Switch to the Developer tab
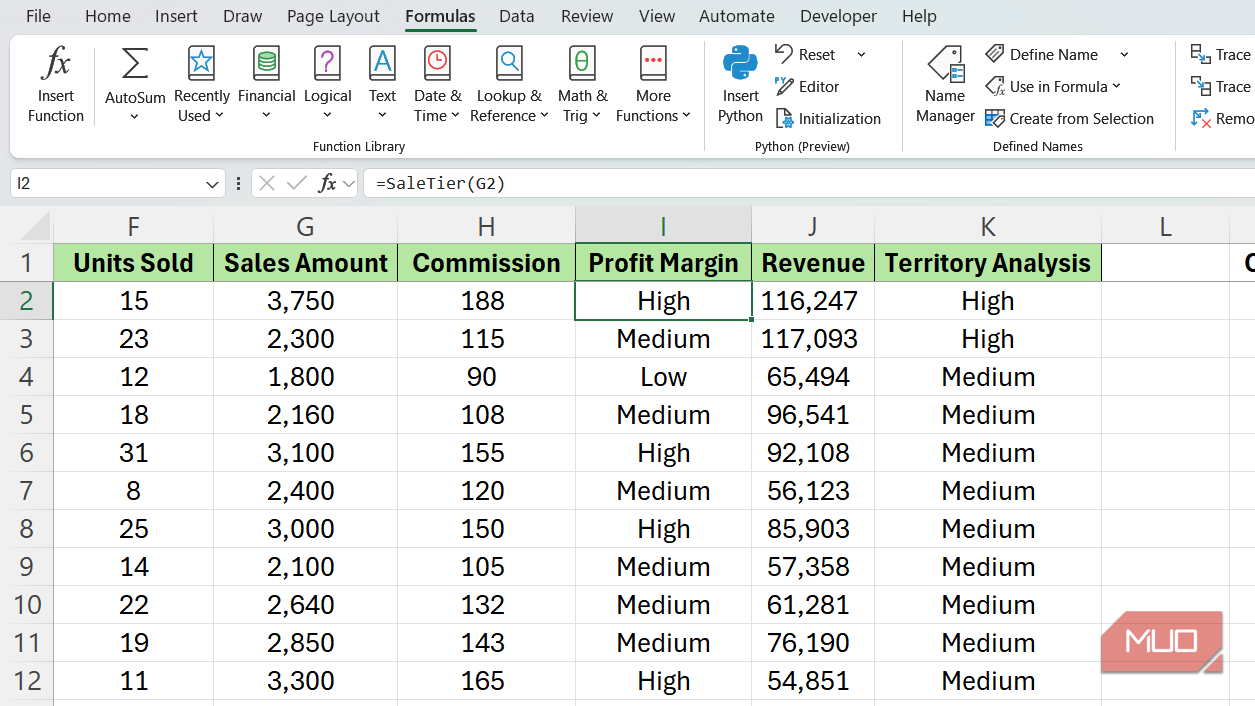 pos(838,16)
